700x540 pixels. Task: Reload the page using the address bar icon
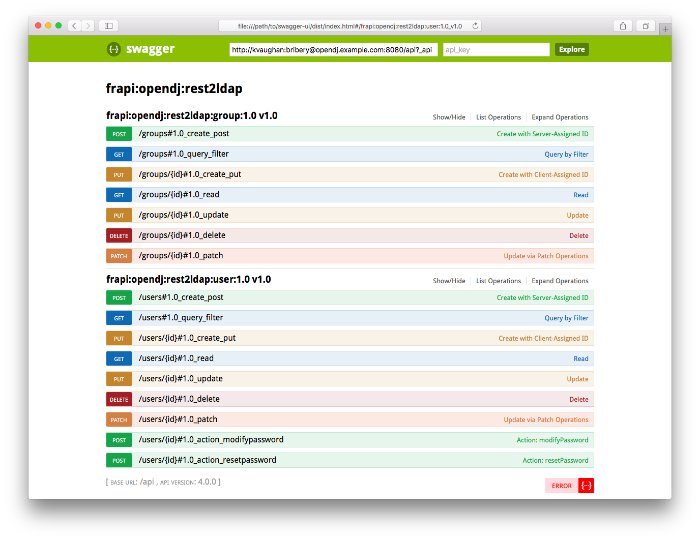475,26
